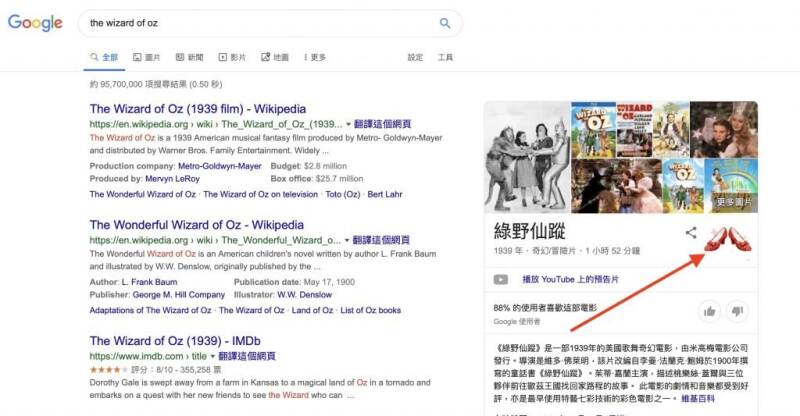Click 翻譯這個網頁 for the IMDb result
Image resolution: width=800 pixels, height=416 pixels.
click(247, 356)
